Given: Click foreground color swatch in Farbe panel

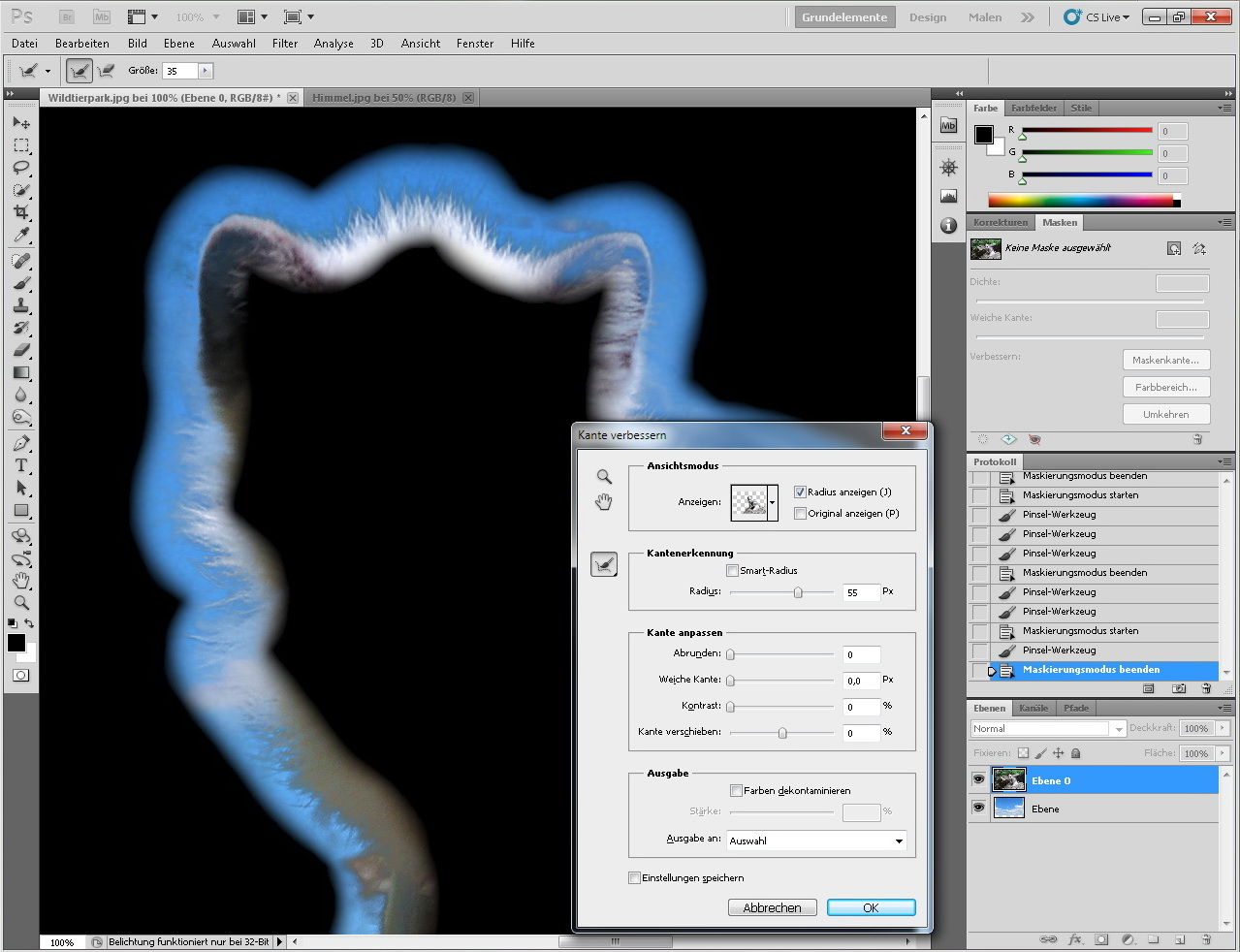Looking at the screenshot, I should tap(984, 135).
